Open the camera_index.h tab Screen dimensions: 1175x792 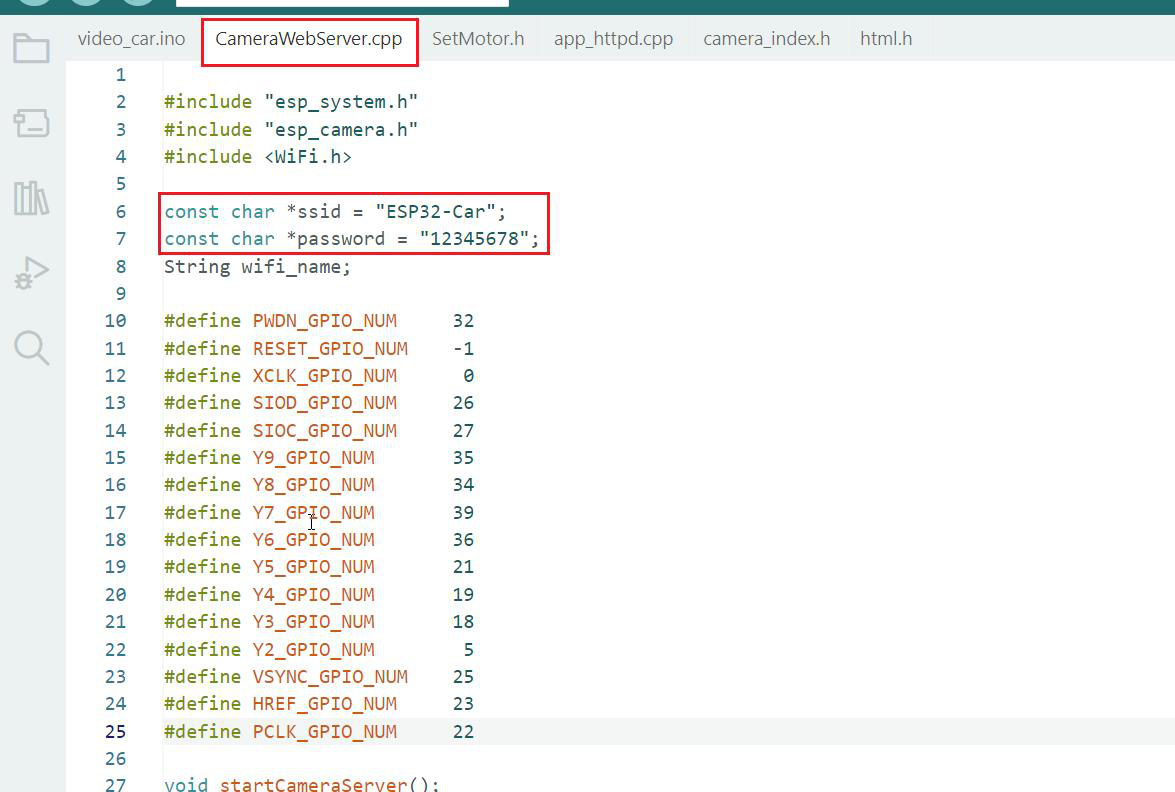766,39
